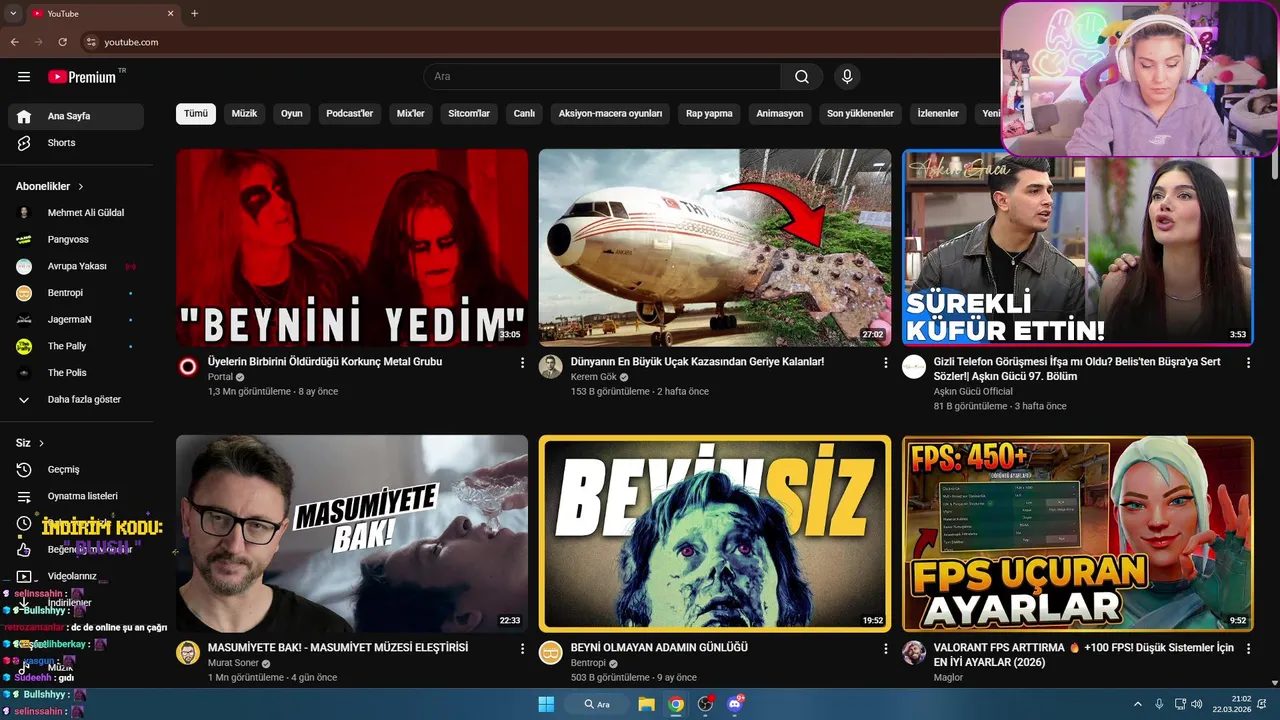Open Mehmet Ali Güldal subscription channel
The width and height of the screenshot is (1280, 720).
pyautogui.click(x=76, y=213)
